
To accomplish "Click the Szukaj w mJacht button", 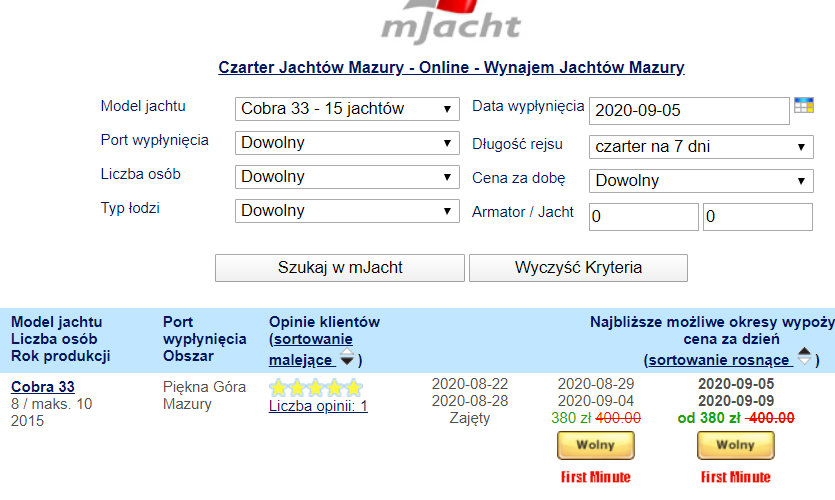I will coord(340,268).
